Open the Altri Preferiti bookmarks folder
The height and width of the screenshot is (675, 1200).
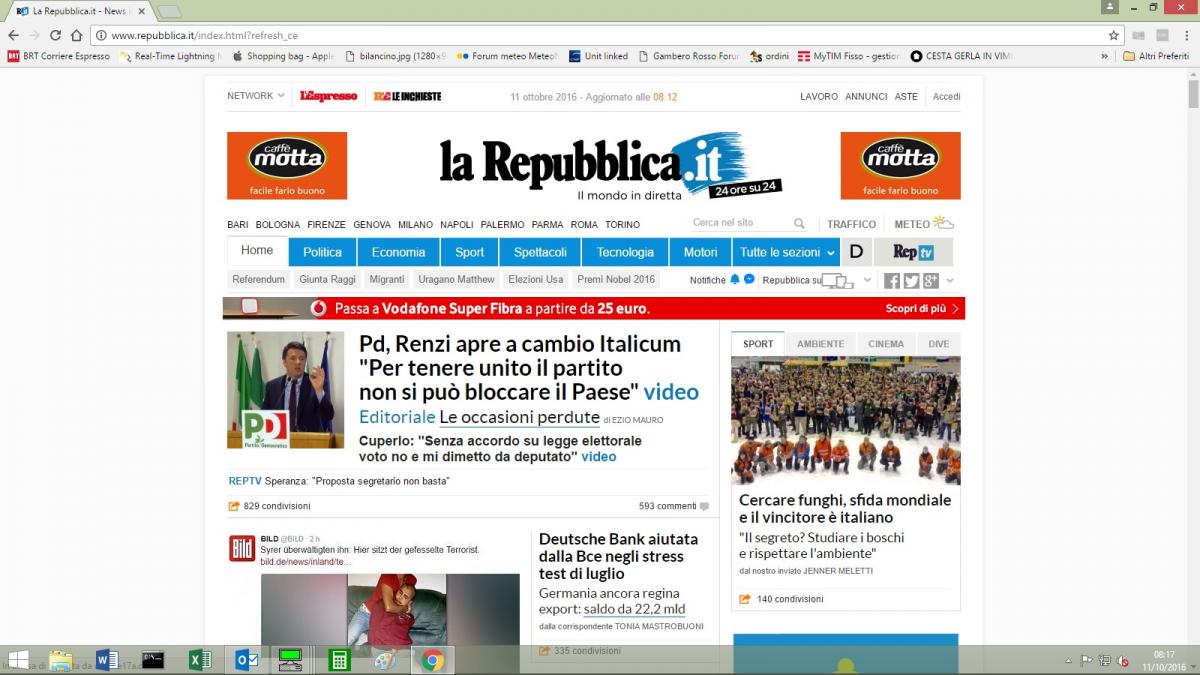click(x=1157, y=56)
